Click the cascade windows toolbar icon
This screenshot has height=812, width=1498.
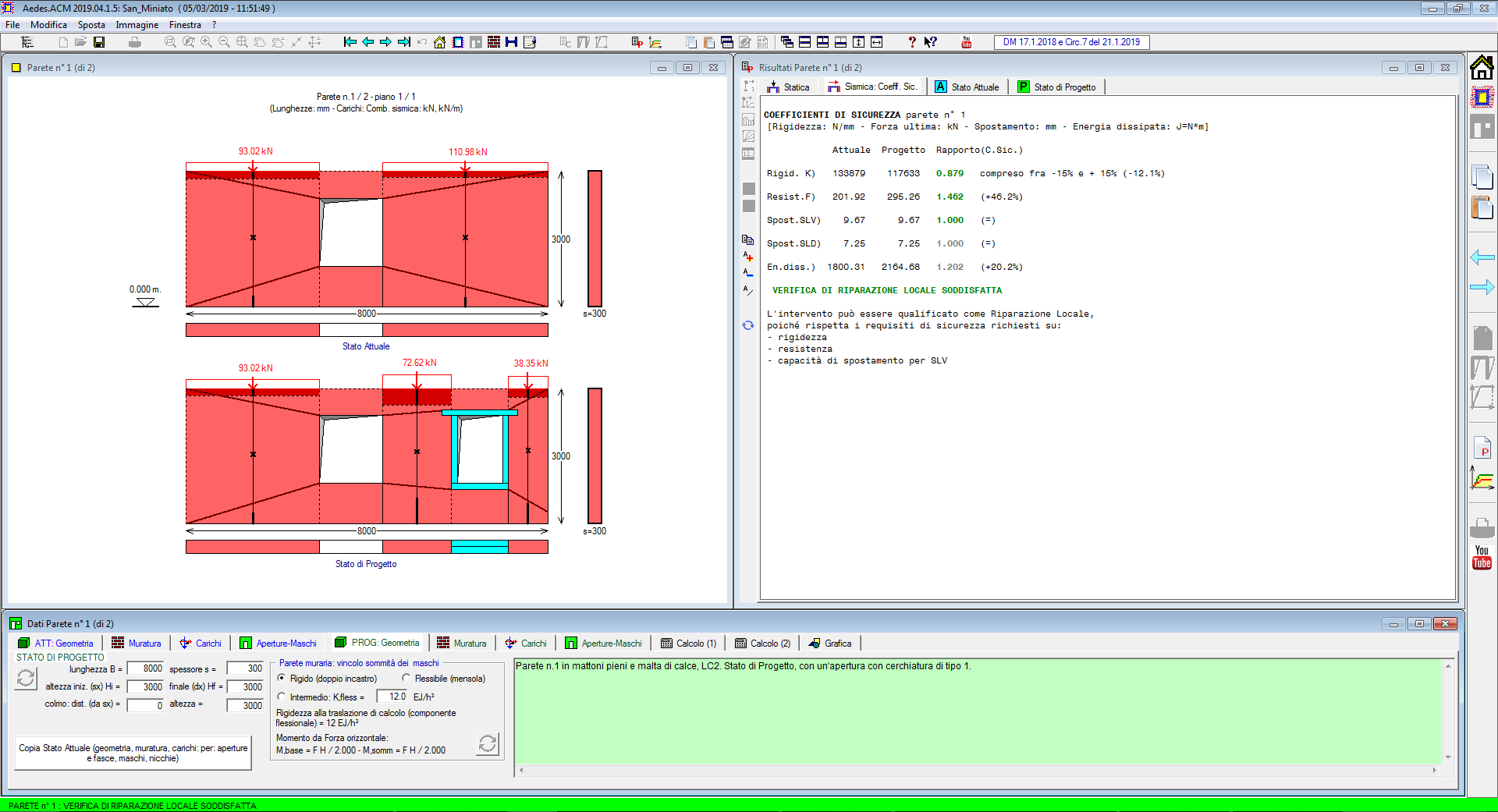(x=786, y=42)
